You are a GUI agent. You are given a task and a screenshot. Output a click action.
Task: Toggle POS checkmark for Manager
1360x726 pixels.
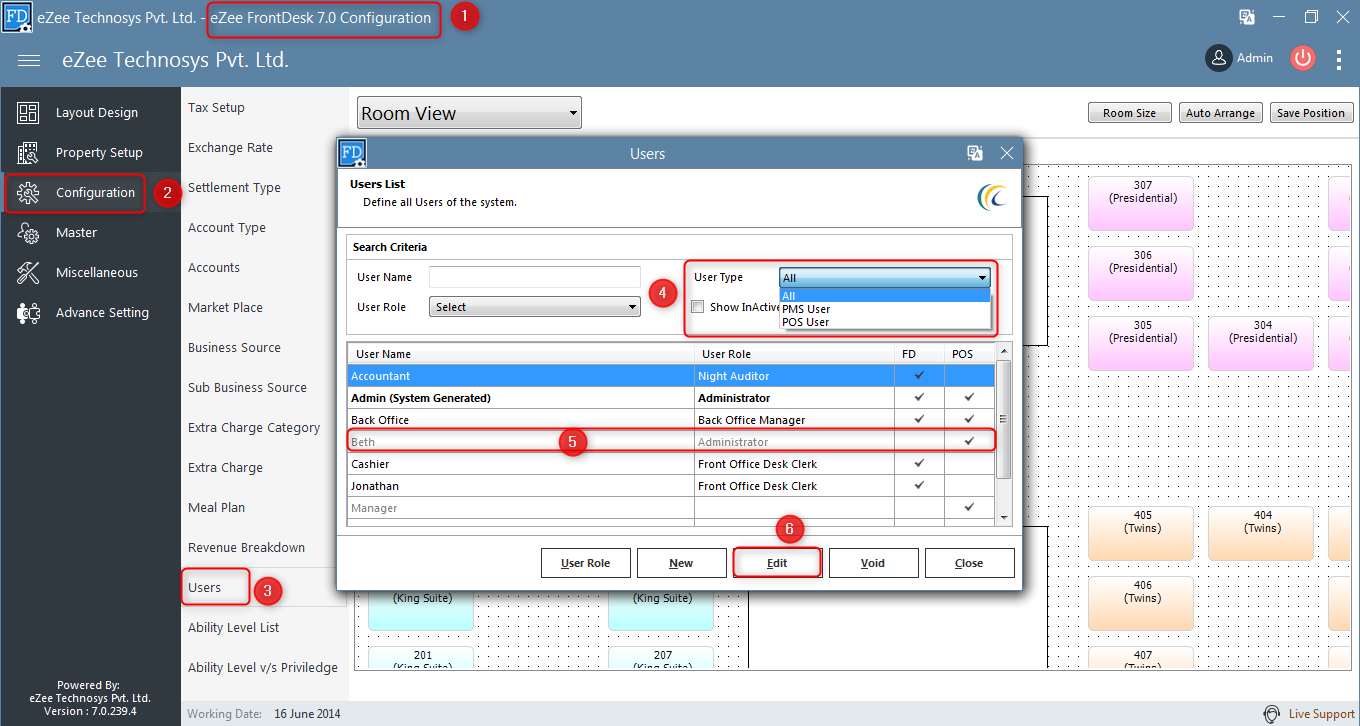[969, 507]
